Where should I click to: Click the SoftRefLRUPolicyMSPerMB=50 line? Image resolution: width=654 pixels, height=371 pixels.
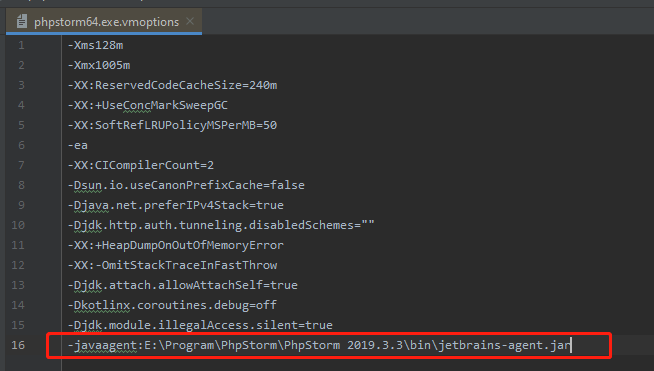point(172,125)
